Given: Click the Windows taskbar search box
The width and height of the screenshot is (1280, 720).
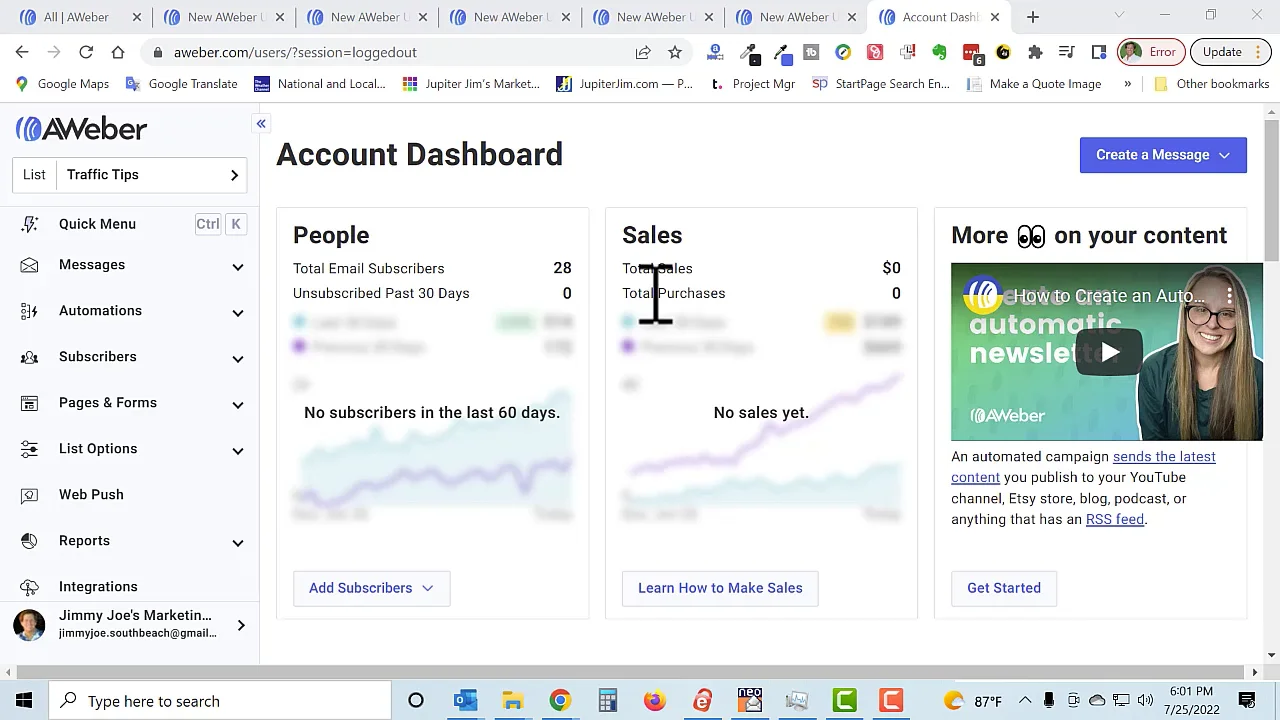Looking at the screenshot, I should pos(222,701).
